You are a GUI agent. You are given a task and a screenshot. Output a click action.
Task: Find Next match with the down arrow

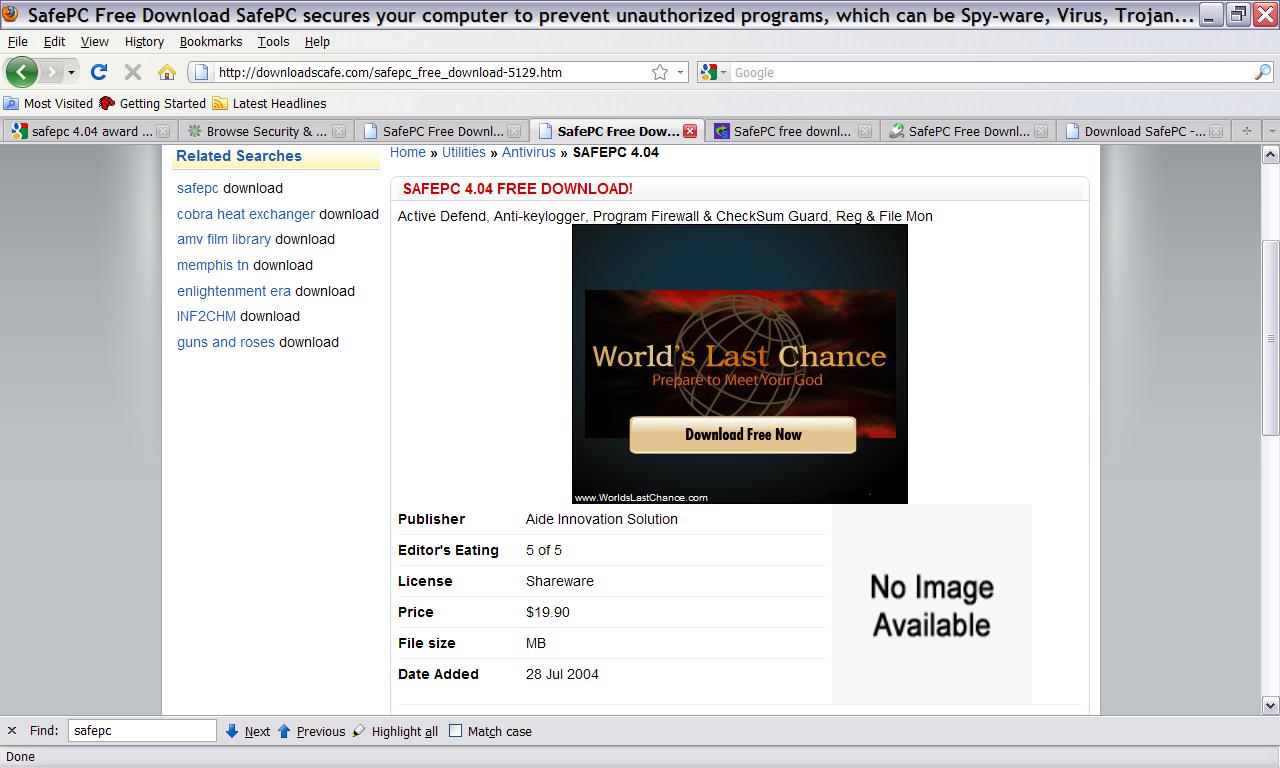point(247,731)
